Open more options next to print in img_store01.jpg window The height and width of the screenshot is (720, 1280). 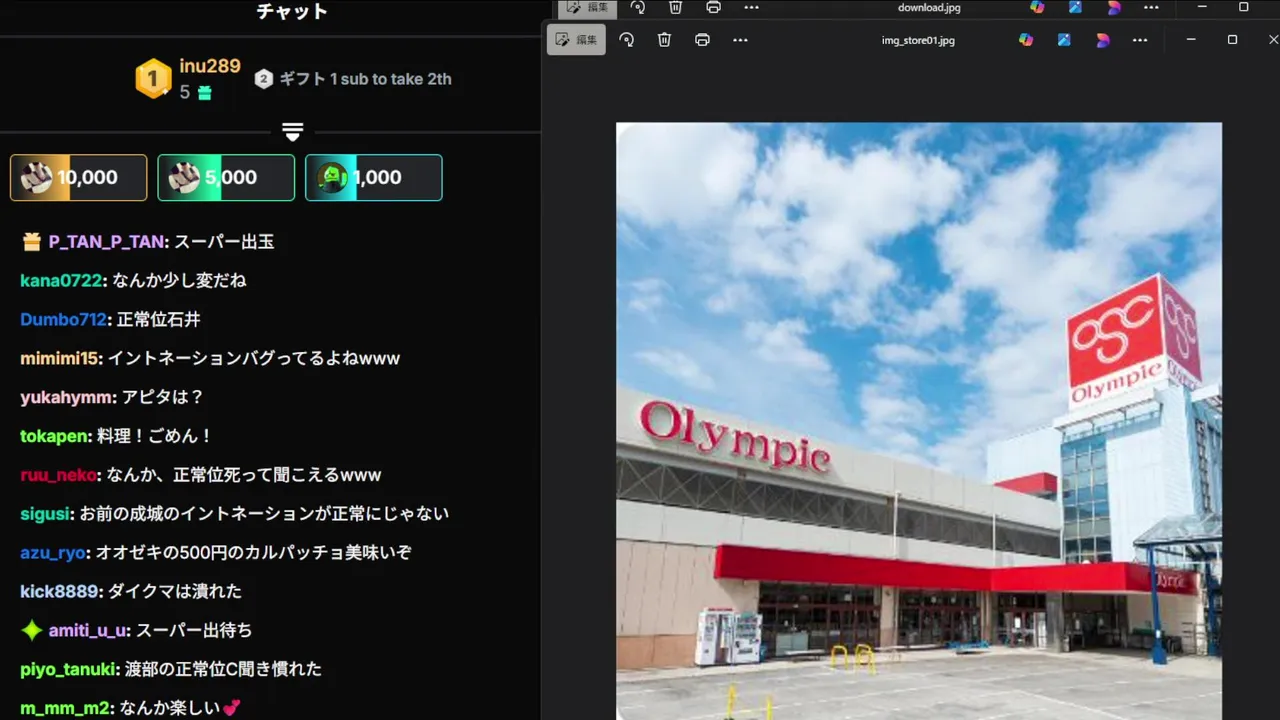740,40
